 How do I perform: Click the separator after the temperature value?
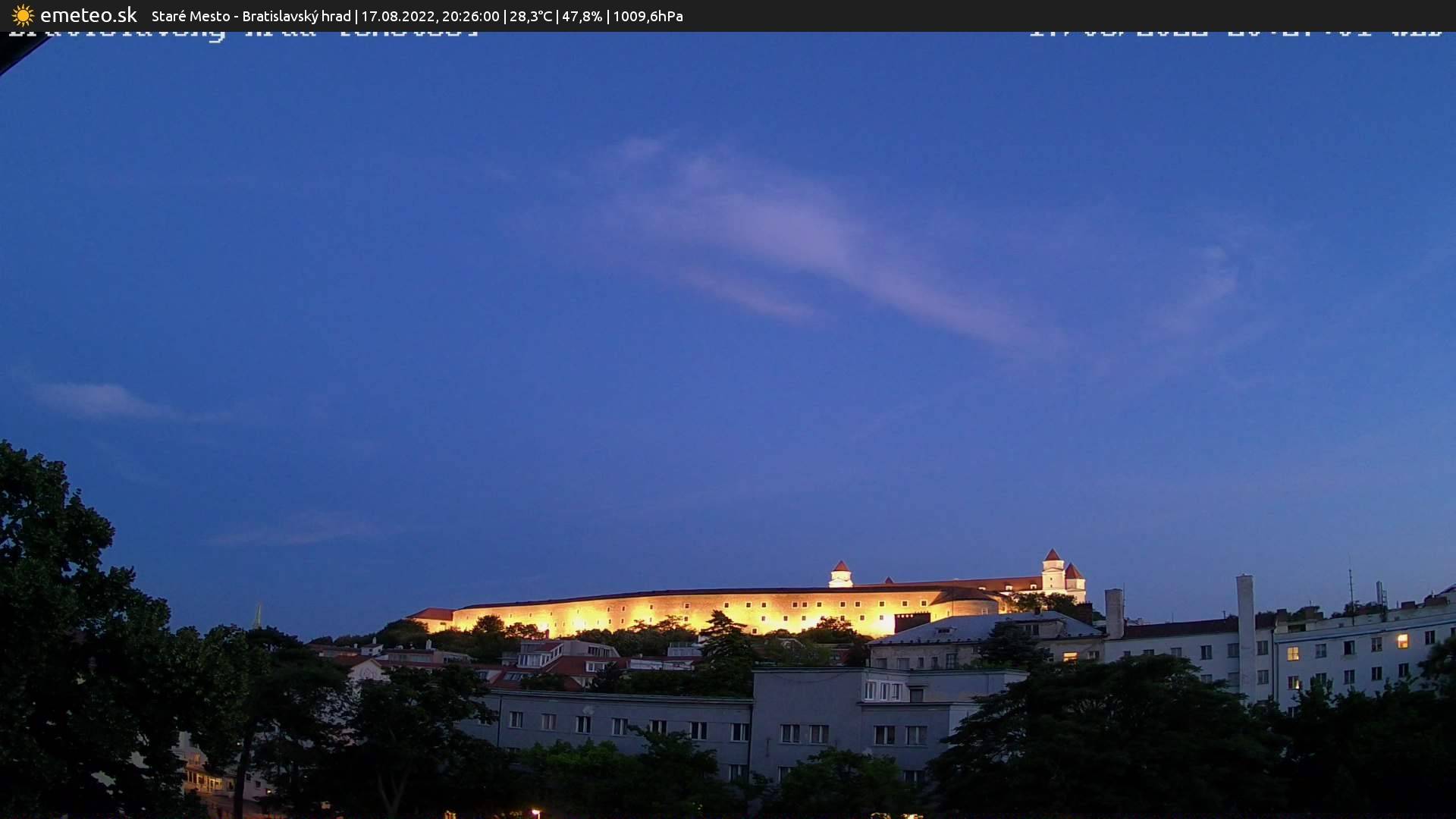(558, 16)
